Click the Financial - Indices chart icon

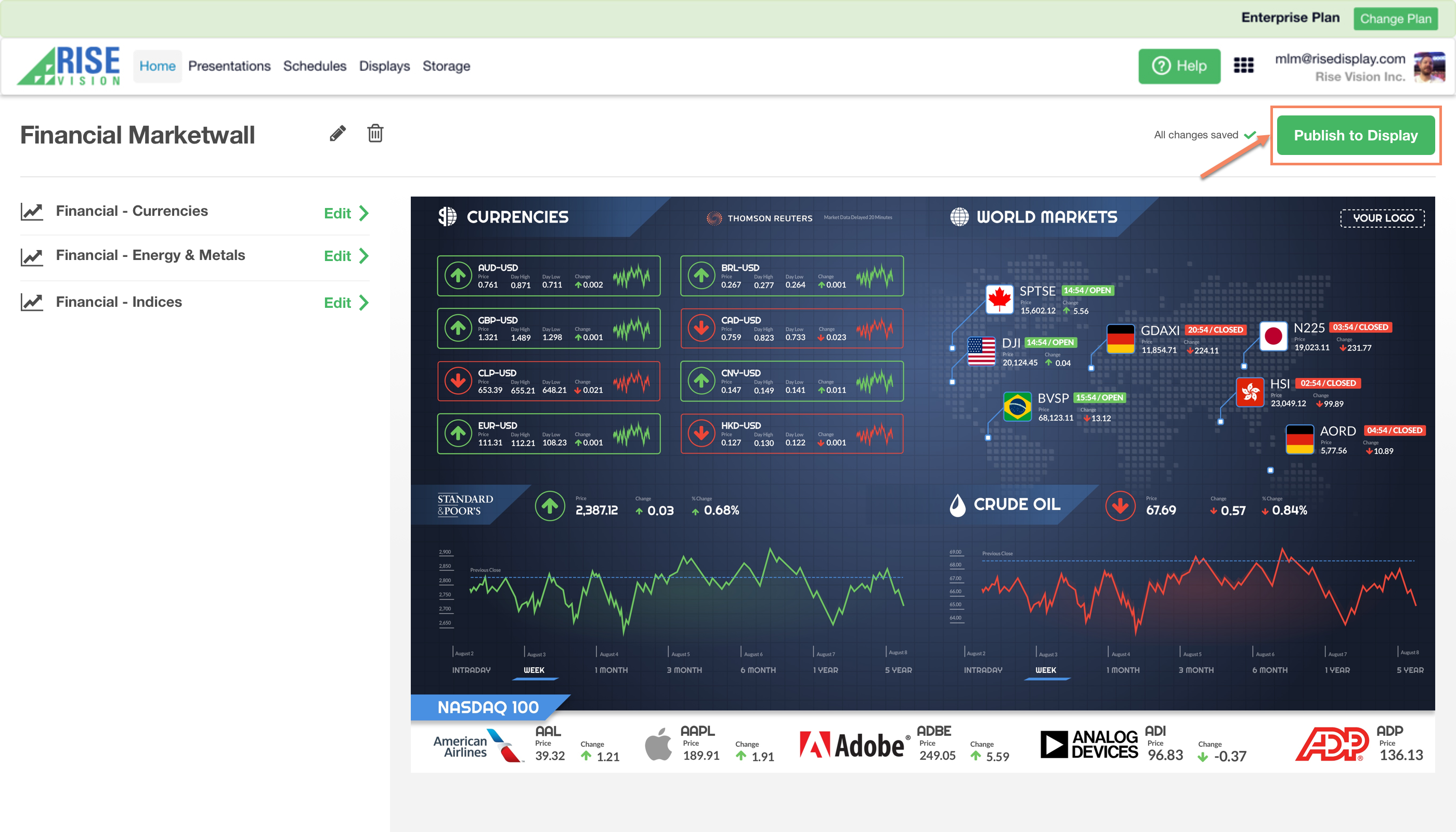pyautogui.click(x=32, y=302)
